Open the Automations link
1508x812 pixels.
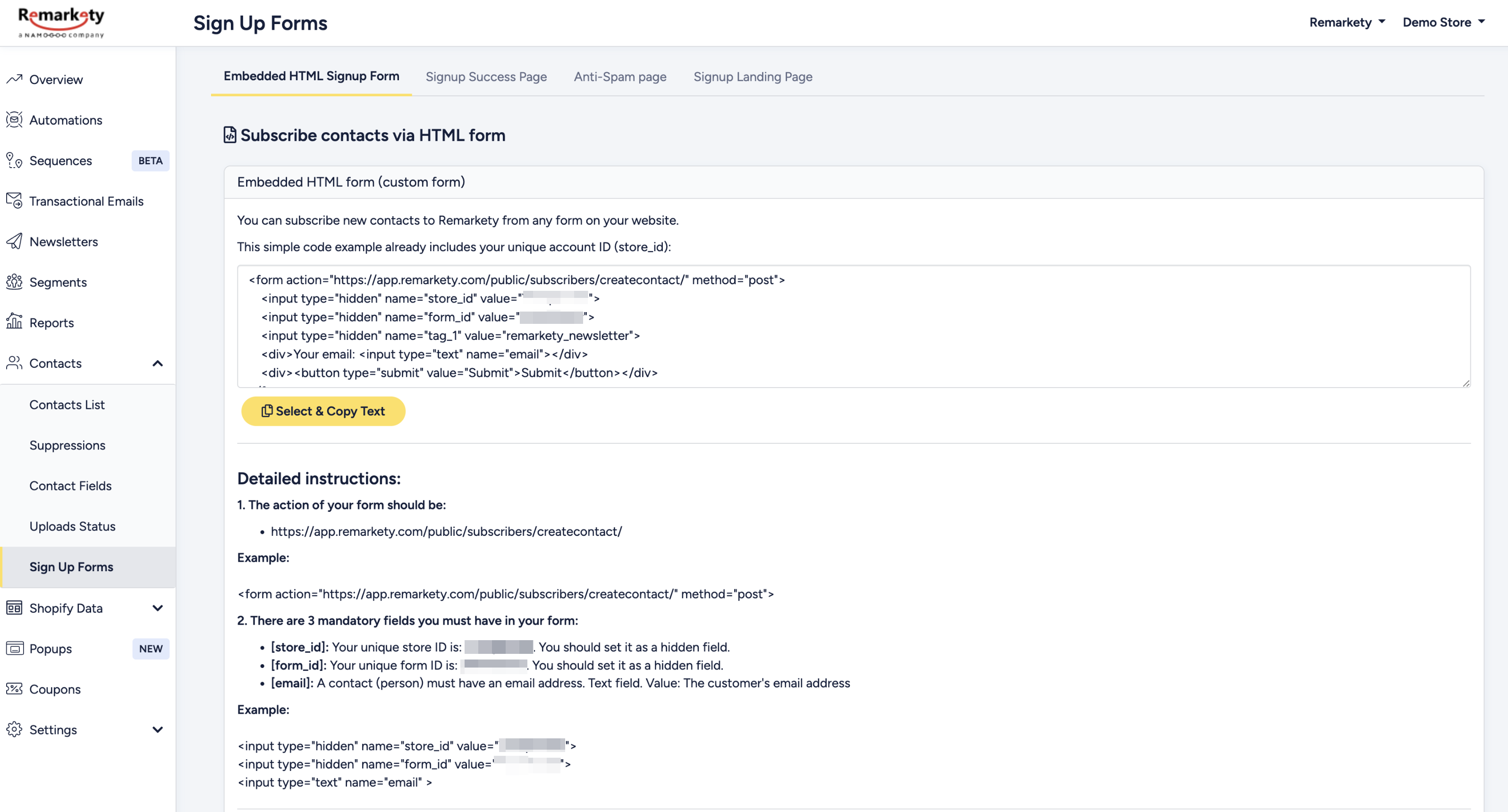coord(66,119)
